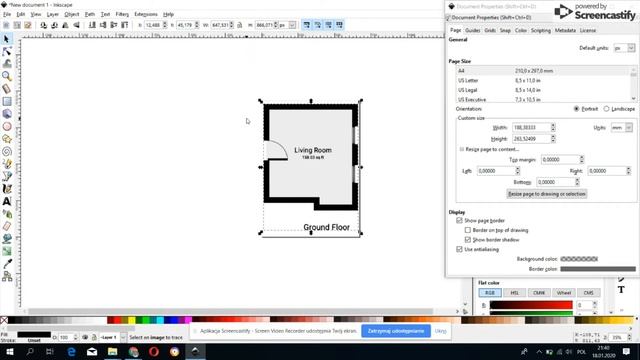Select Wheel color mode button
Screen dimensions: 640x360
[x=564, y=293]
